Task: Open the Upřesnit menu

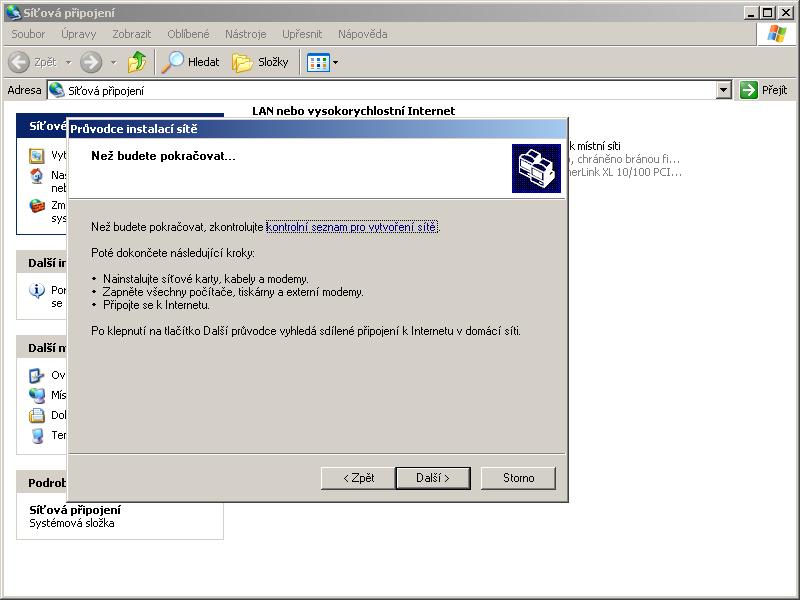Action: pyautogui.click(x=302, y=34)
